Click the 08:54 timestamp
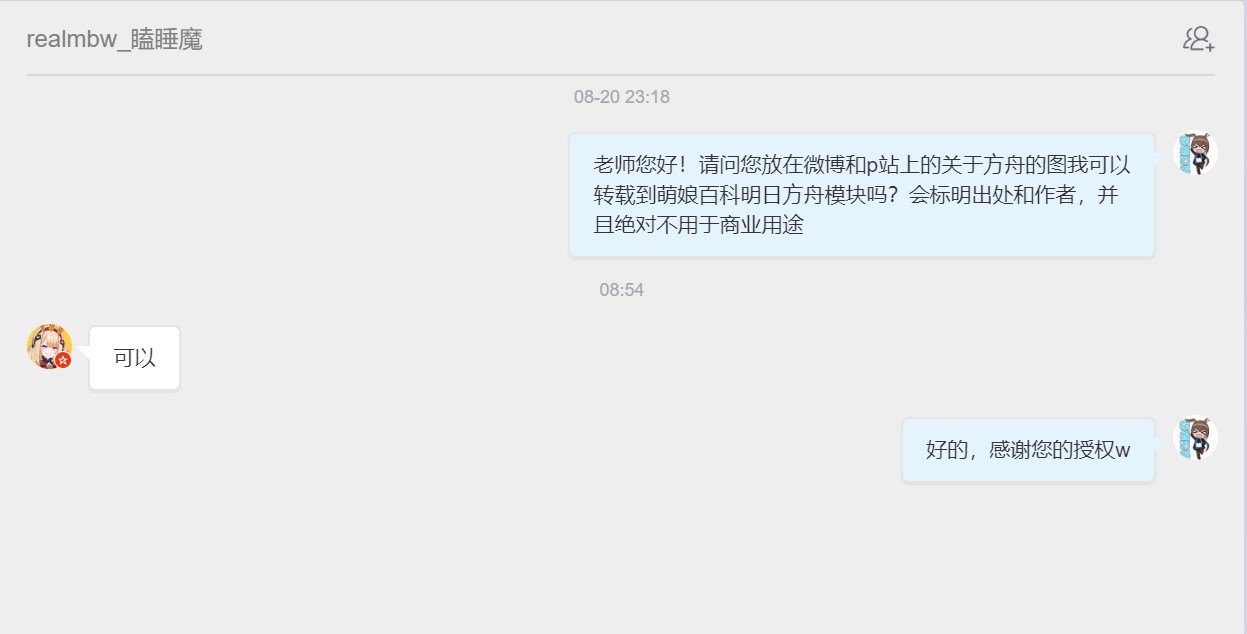The height and width of the screenshot is (634, 1247). click(622, 290)
